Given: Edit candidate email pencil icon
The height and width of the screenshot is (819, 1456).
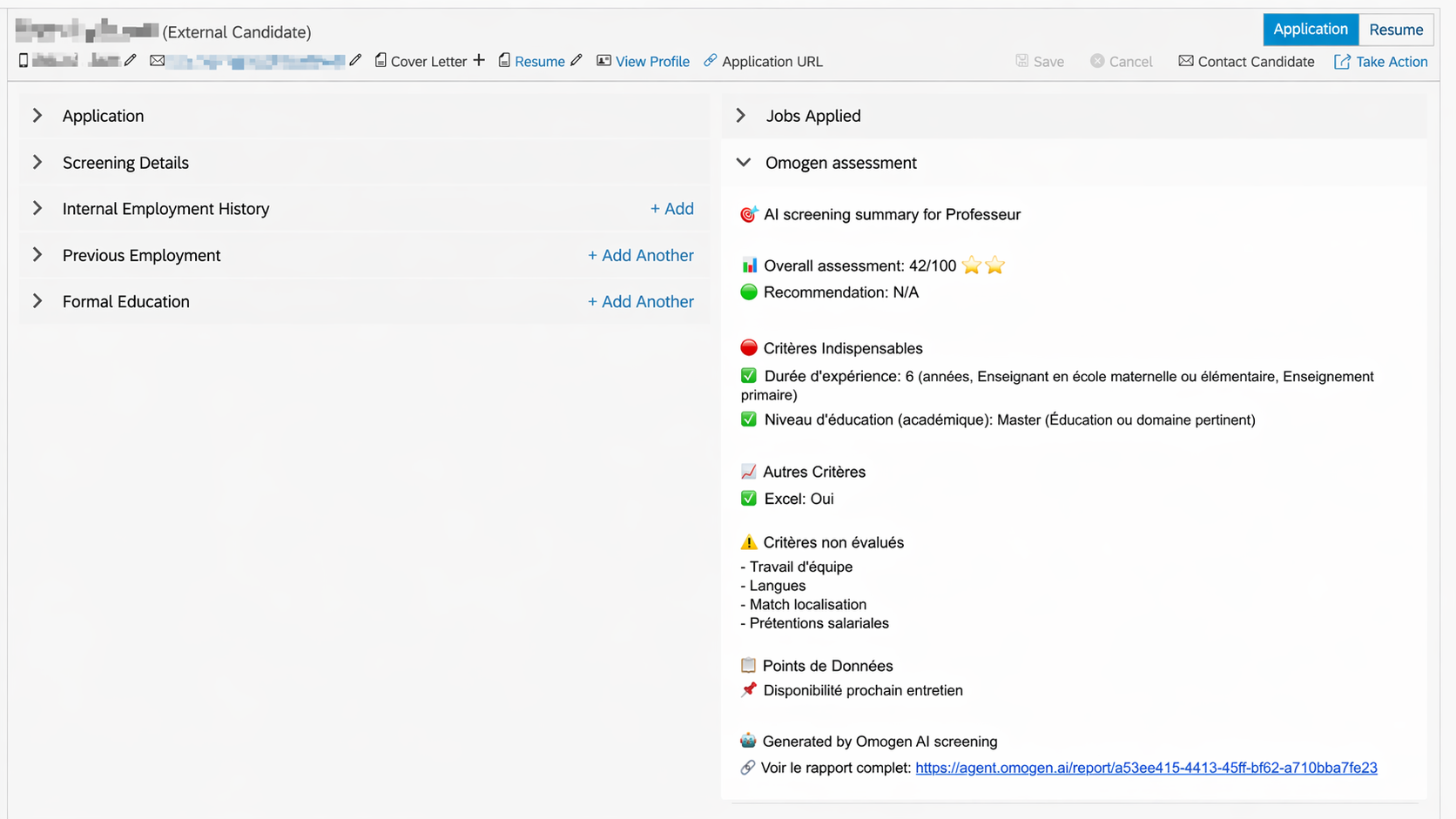Looking at the screenshot, I should 355,60.
